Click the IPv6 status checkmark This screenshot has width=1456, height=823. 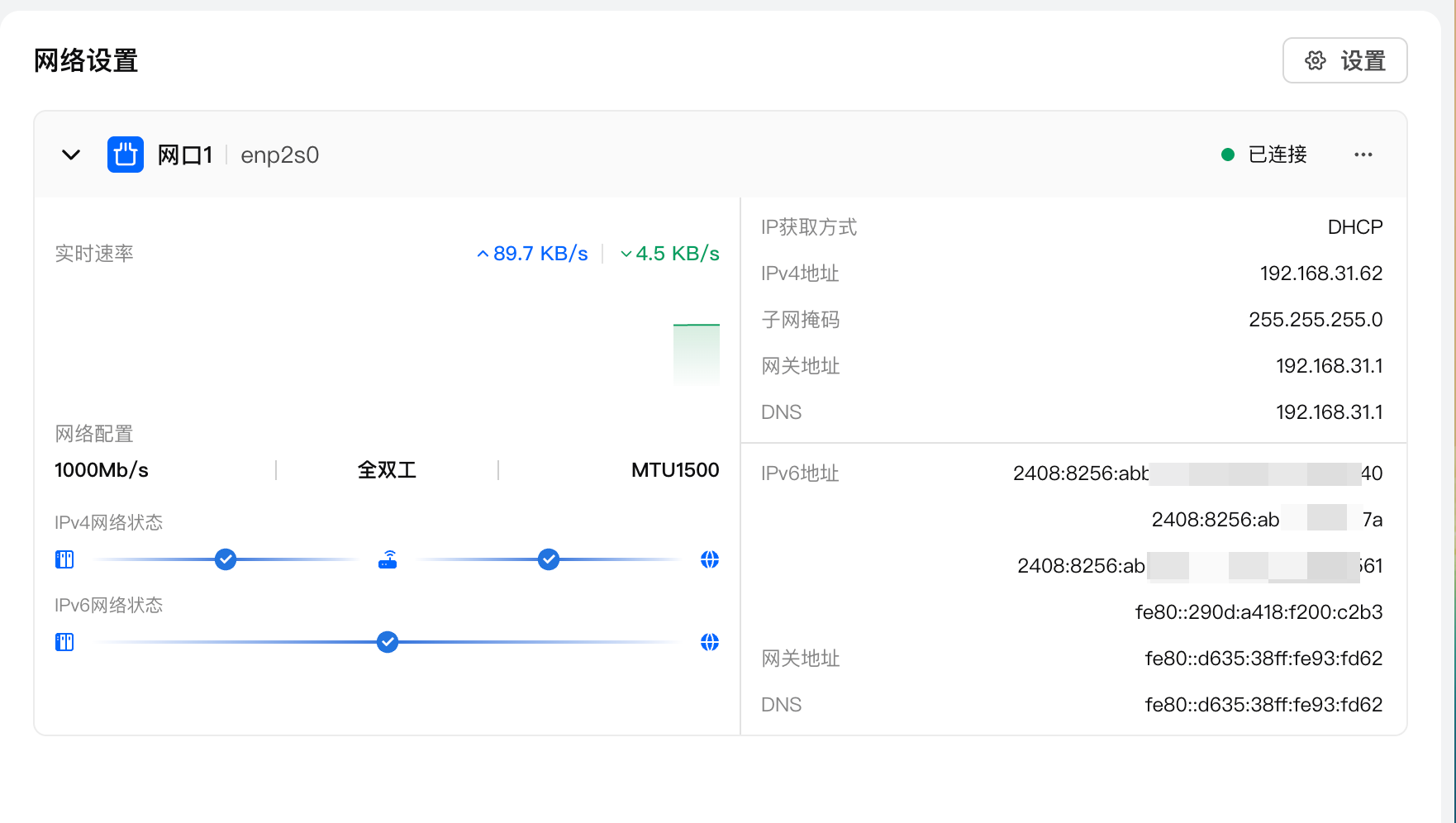(388, 642)
